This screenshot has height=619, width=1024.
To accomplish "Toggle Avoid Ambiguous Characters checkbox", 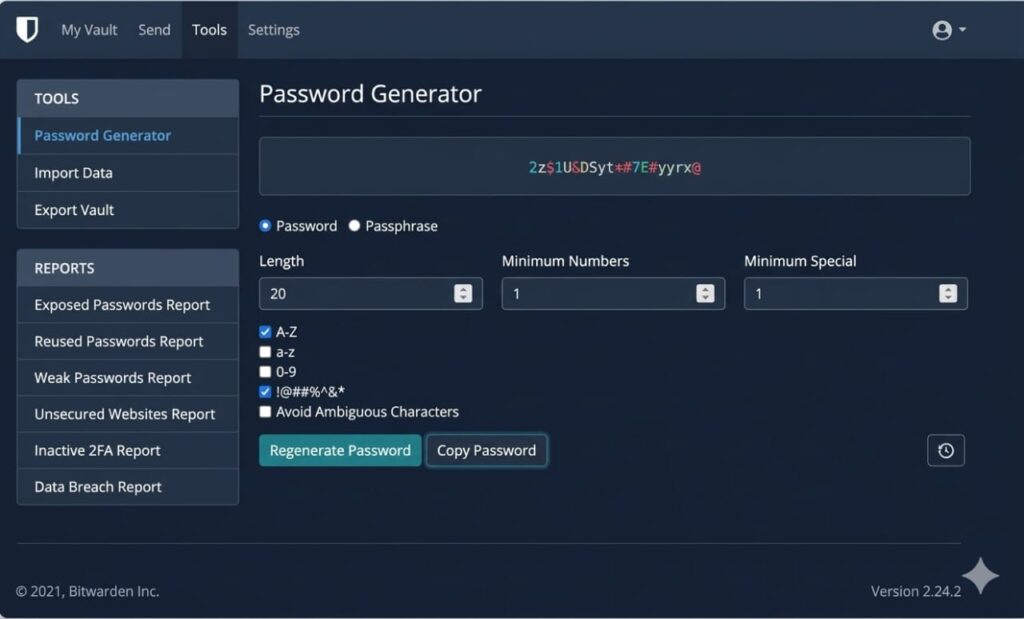I will 266,412.
